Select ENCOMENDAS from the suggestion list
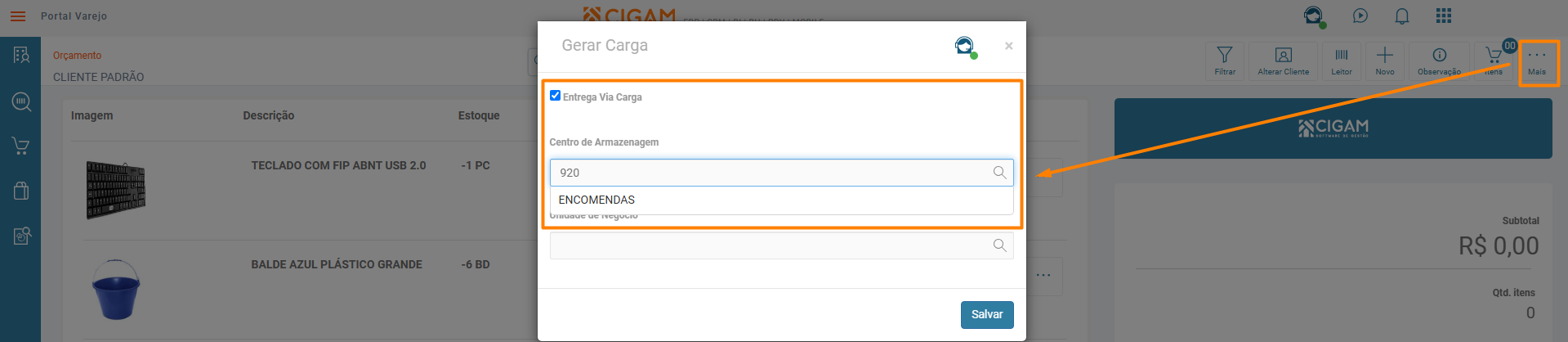This screenshot has height=342, width=1568. tap(597, 200)
